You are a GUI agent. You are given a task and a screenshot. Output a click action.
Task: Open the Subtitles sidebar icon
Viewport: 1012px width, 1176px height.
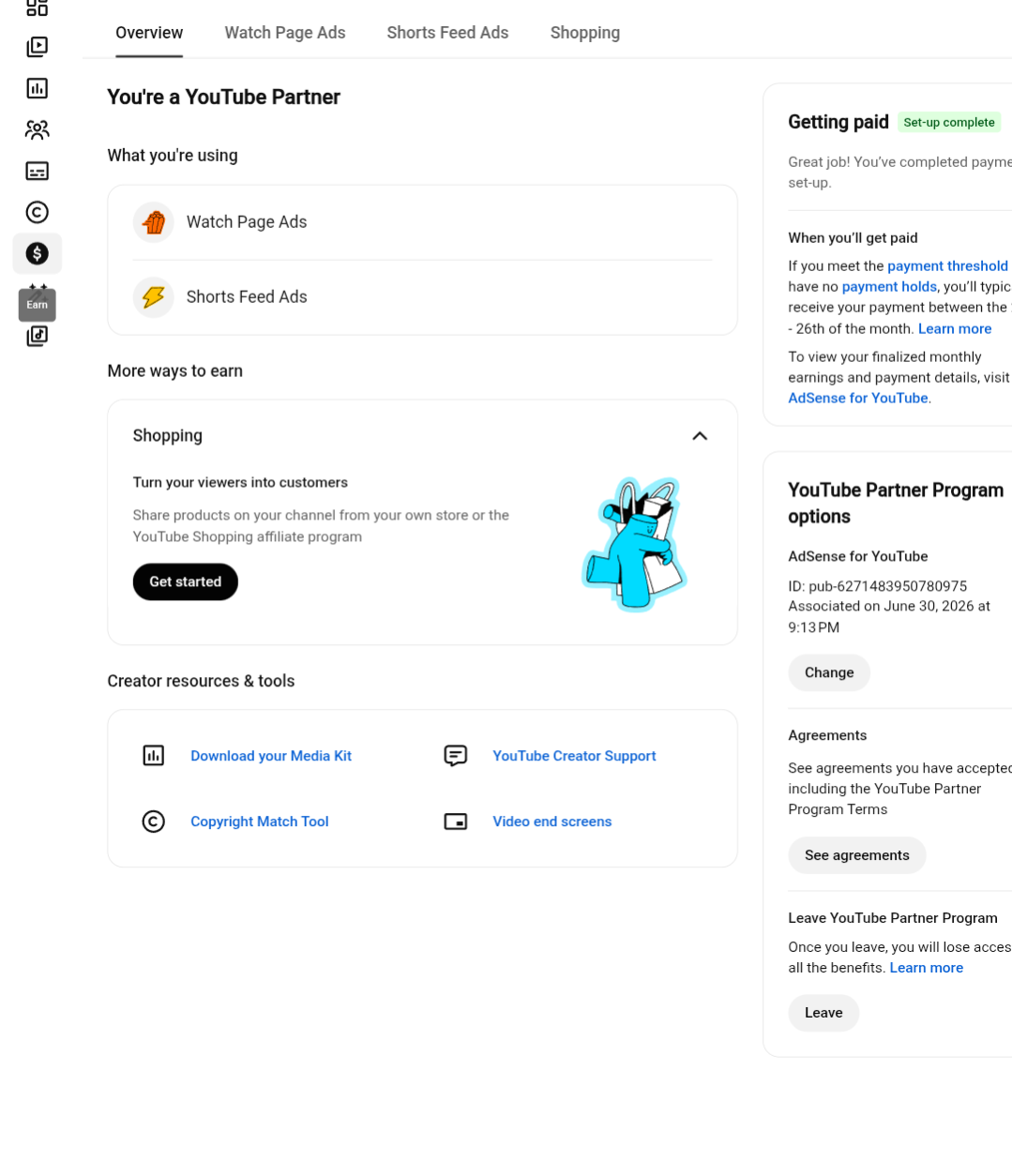point(37,171)
